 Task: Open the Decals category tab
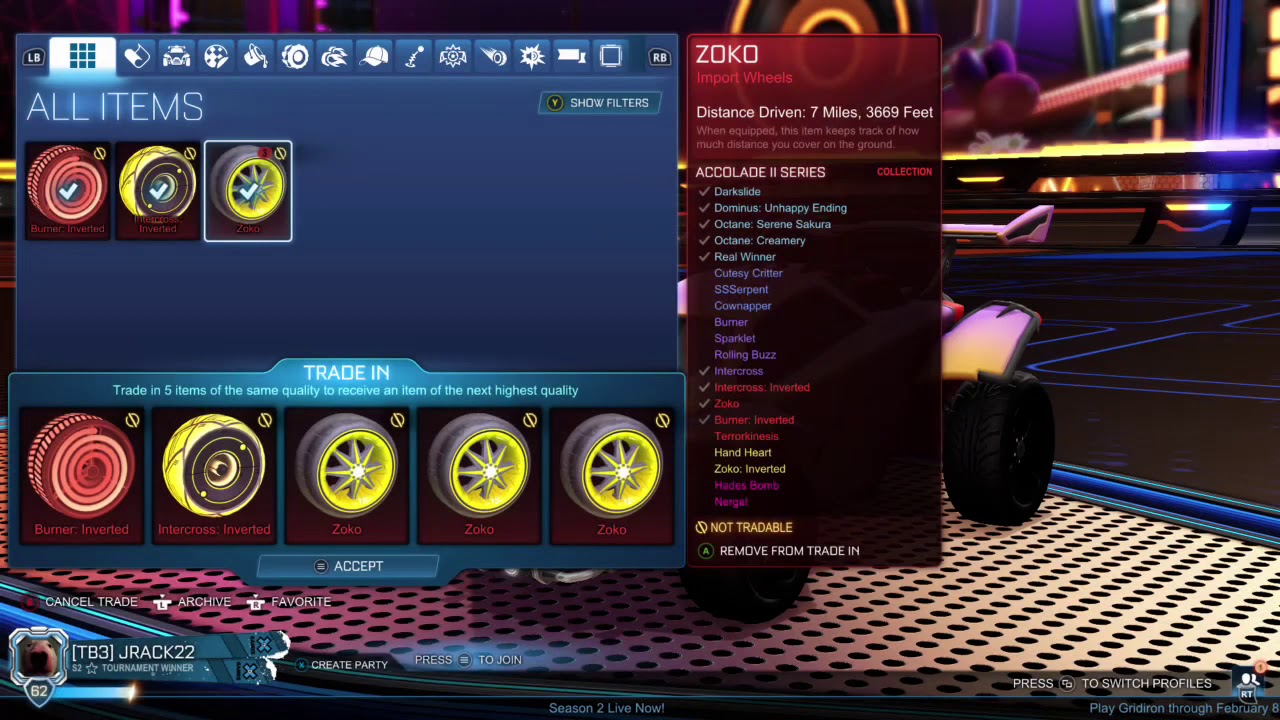point(216,57)
